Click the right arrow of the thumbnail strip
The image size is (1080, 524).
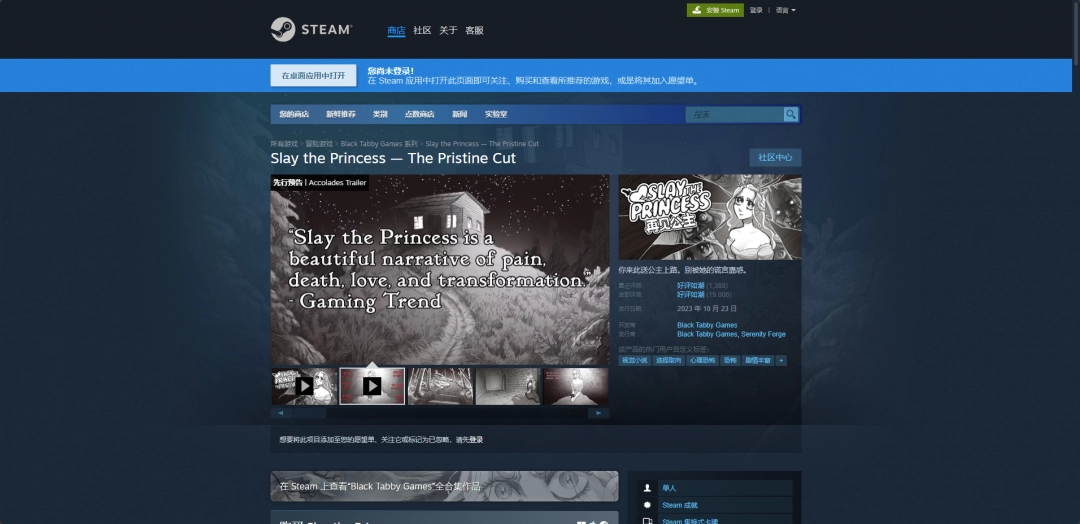(598, 412)
